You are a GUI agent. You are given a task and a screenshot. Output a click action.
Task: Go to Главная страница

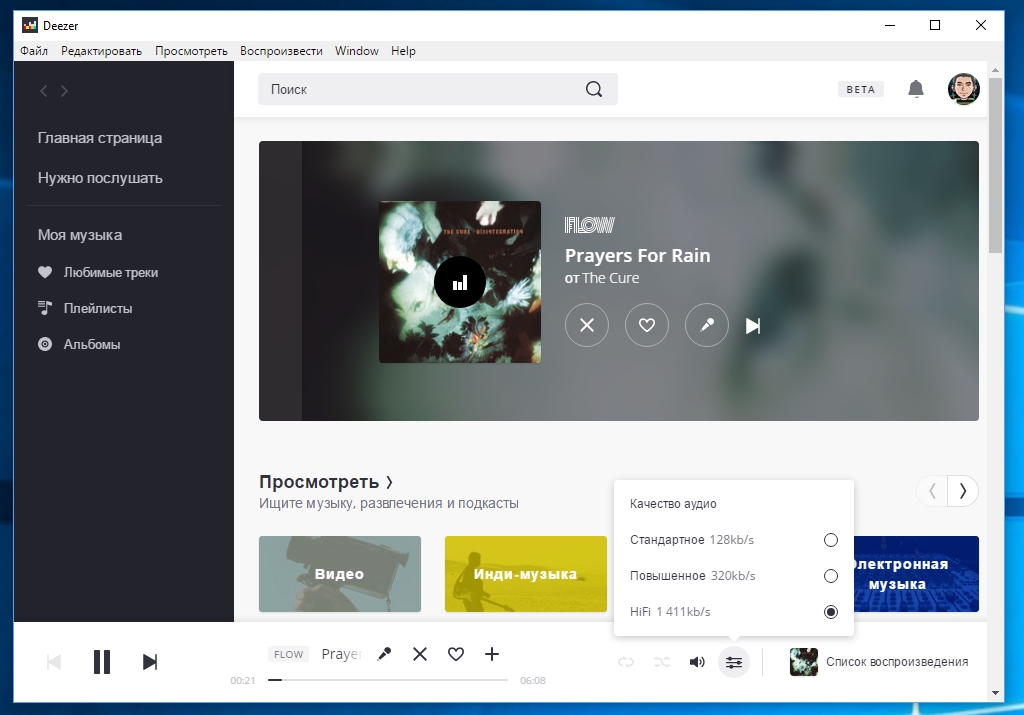coord(100,138)
